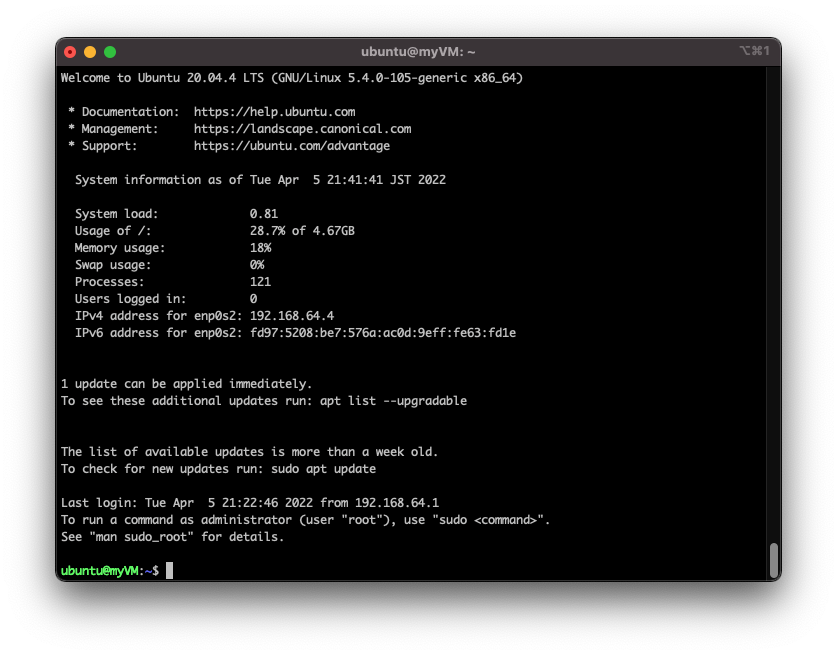This screenshot has height=655, width=837.
Task: Click the IPv6 address fd97:5208:be7:576a:ac0d:9eff:fe63:fd1e
Action: coord(383,333)
